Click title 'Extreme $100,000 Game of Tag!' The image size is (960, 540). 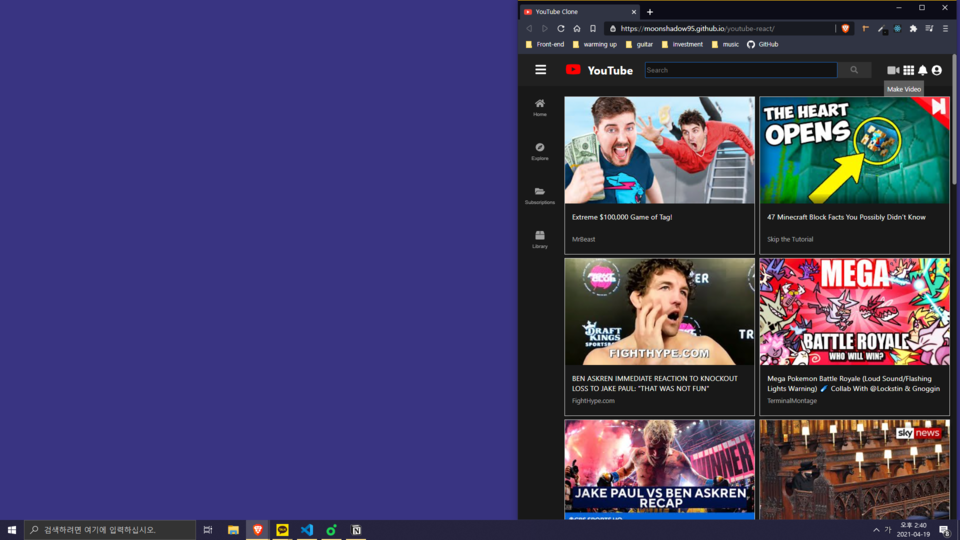(x=621, y=217)
